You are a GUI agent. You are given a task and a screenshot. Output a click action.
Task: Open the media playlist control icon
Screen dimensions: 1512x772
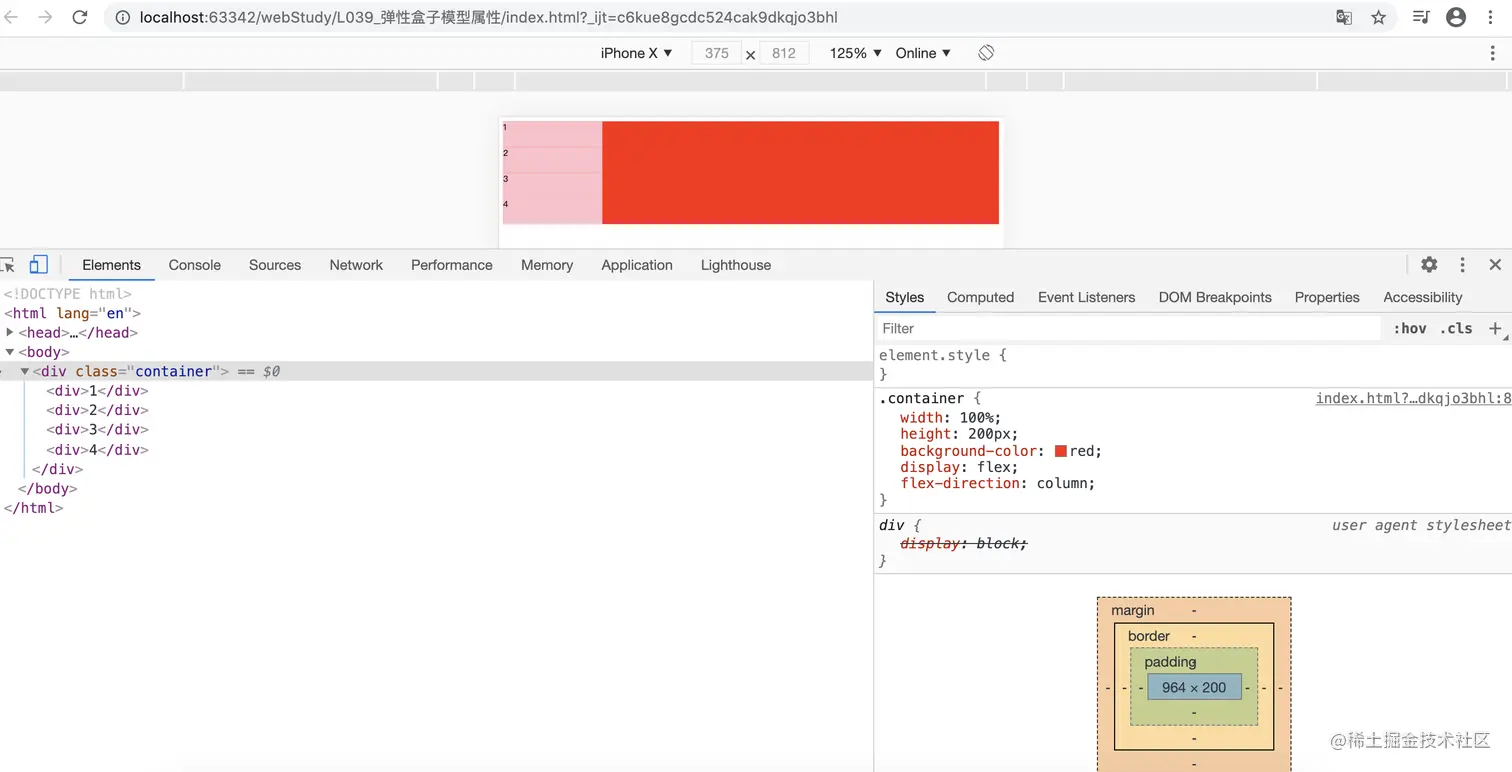(x=1421, y=17)
